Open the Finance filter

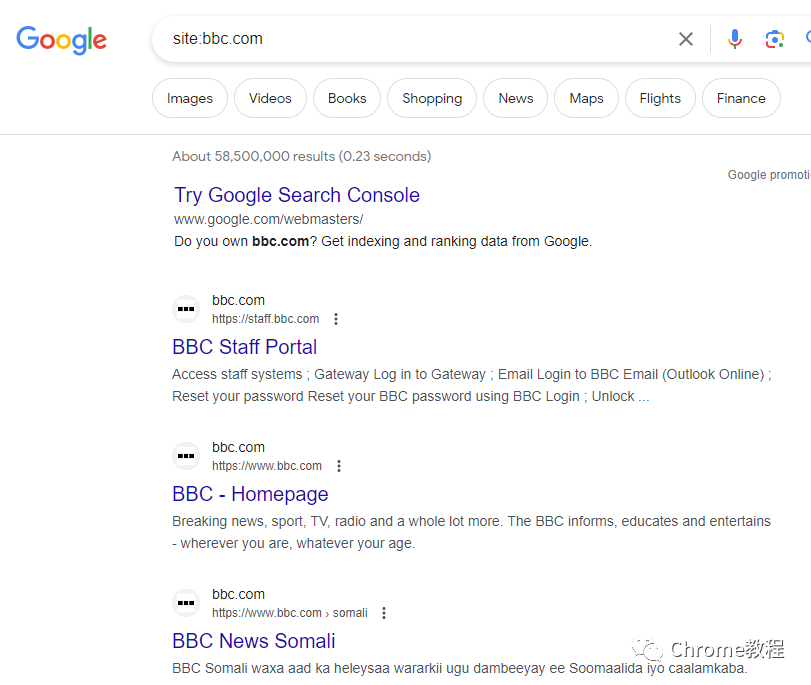point(741,98)
